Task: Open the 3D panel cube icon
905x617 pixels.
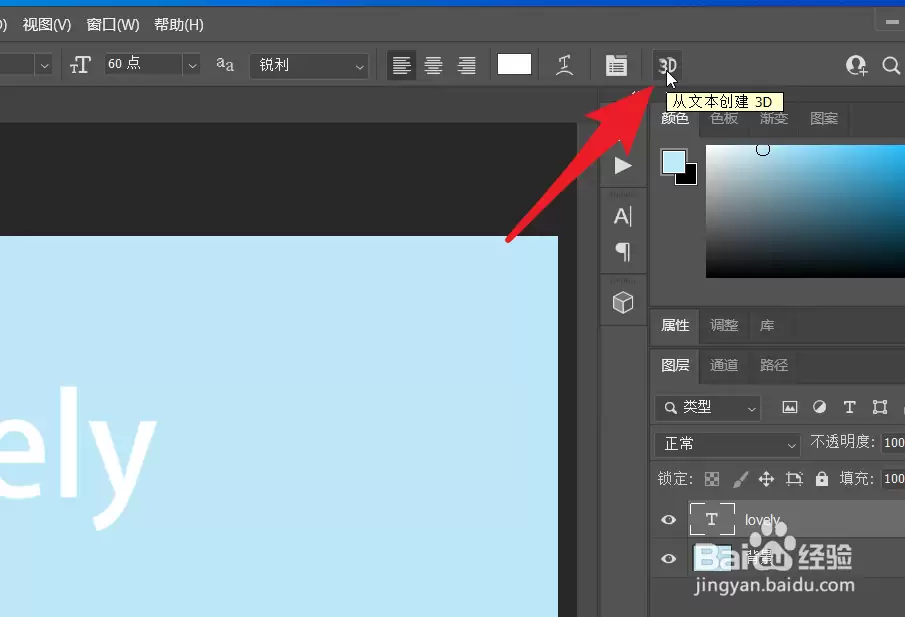Action: pyautogui.click(x=623, y=302)
